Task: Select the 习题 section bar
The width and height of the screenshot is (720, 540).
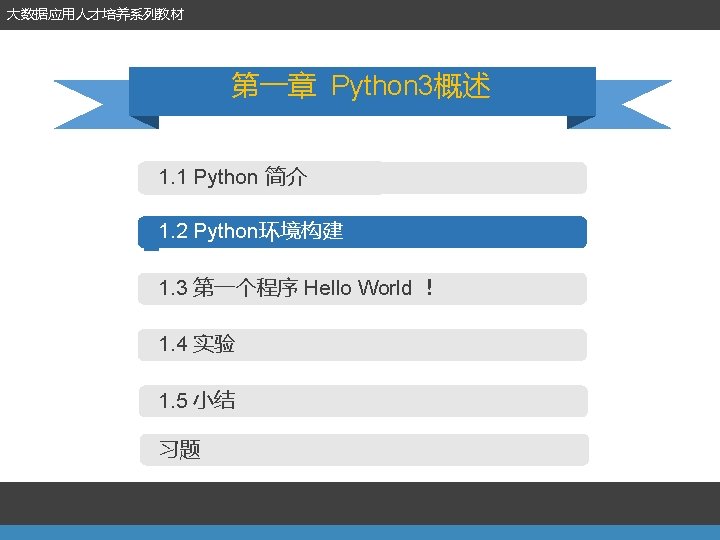Action: coord(364,450)
